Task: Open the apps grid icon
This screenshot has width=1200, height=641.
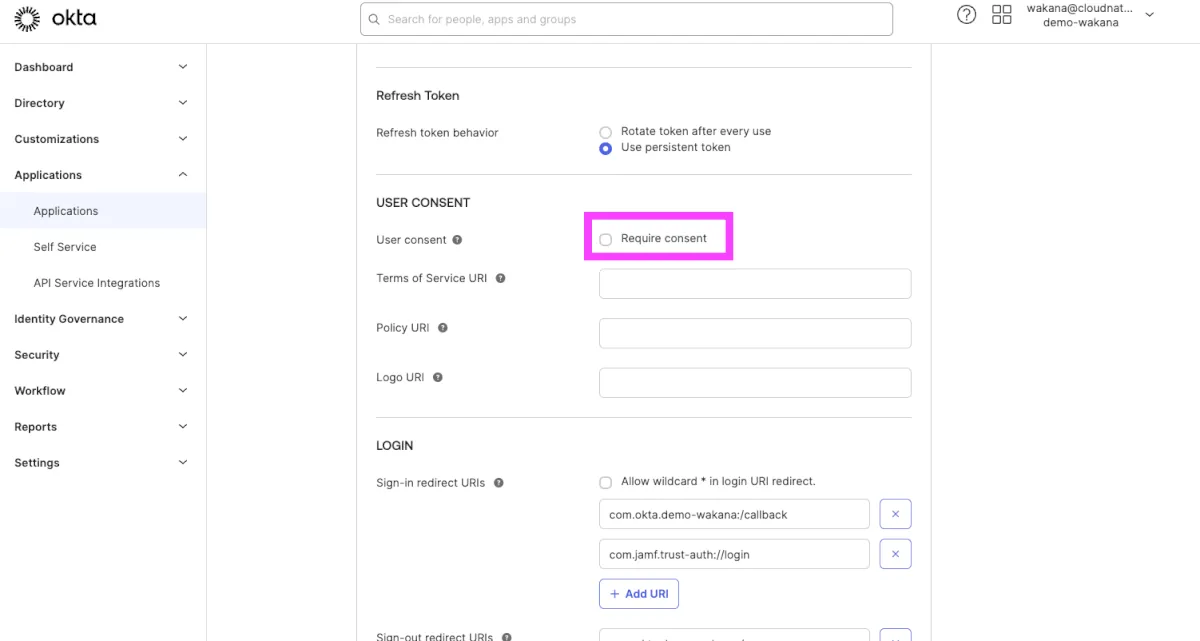Action: (x=1001, y=15)
